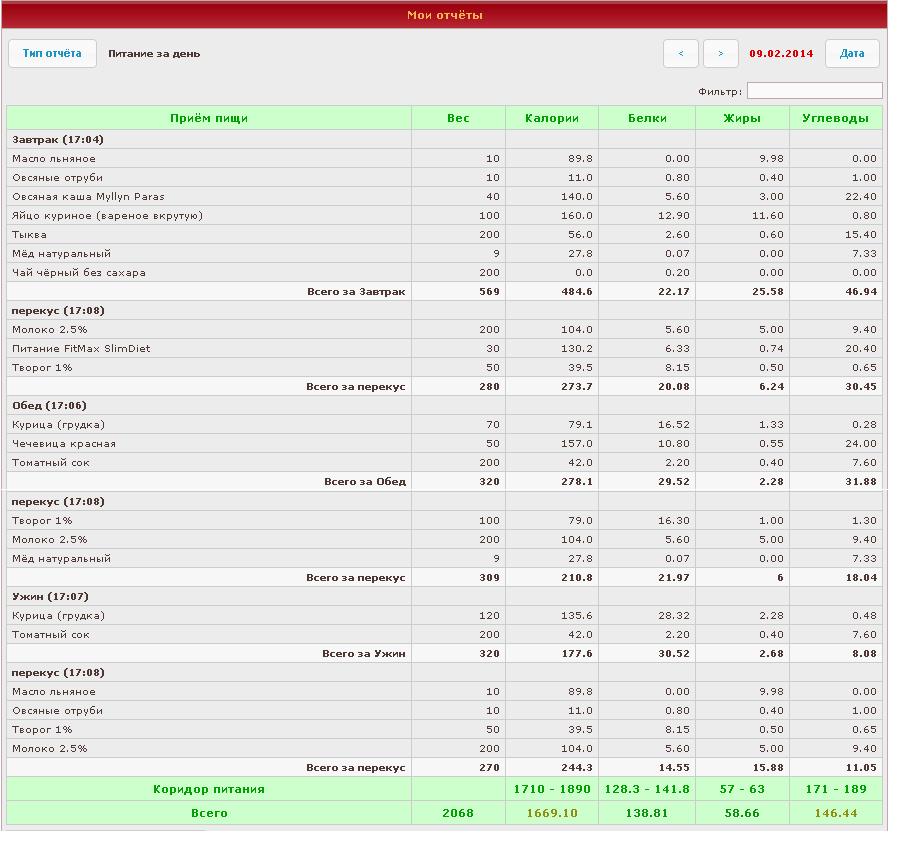Click the total calories value 1669.10
902x843 pixels.
pos(552,814)
